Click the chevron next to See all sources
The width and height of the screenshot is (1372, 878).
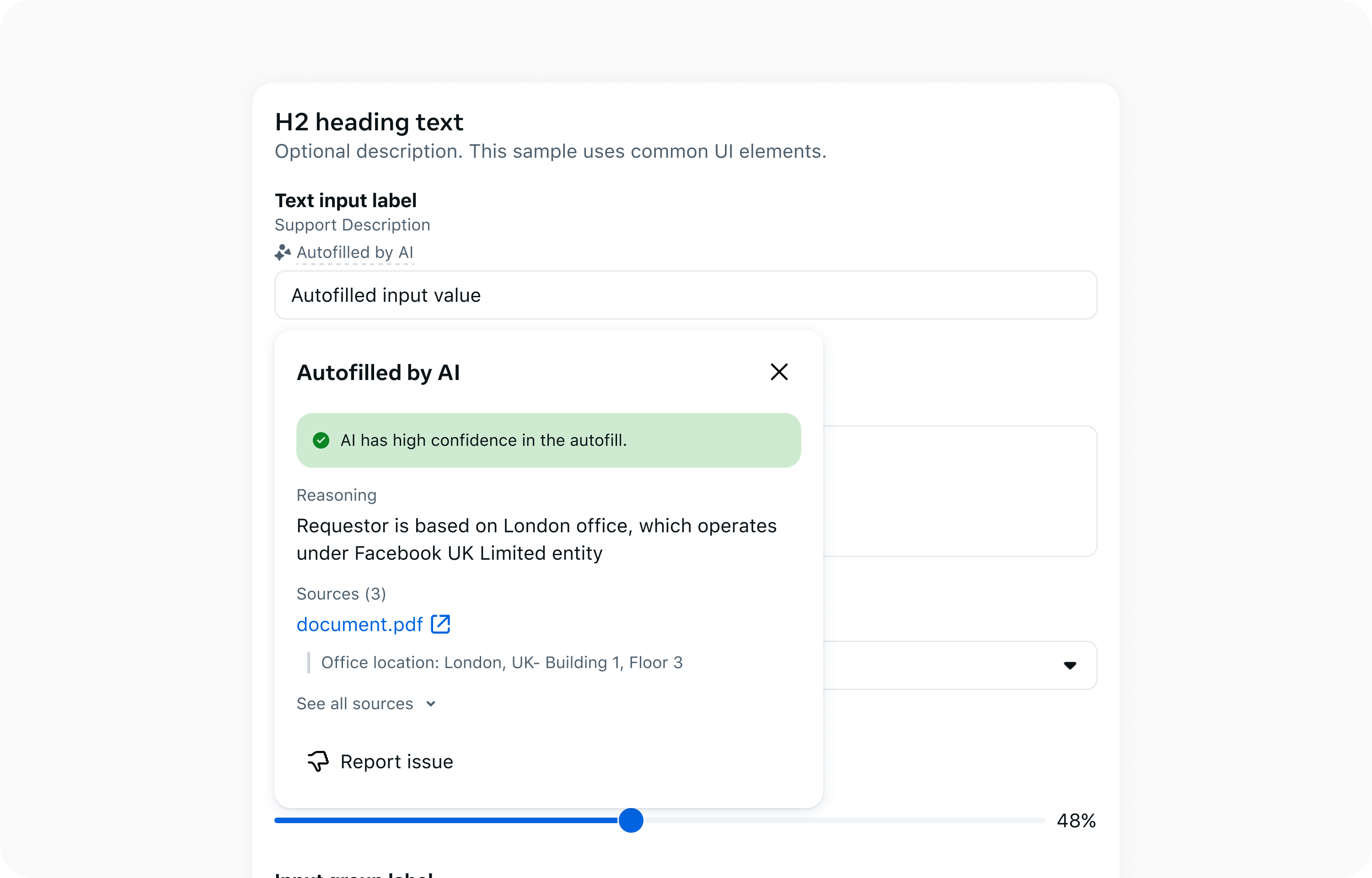(430, 703)
